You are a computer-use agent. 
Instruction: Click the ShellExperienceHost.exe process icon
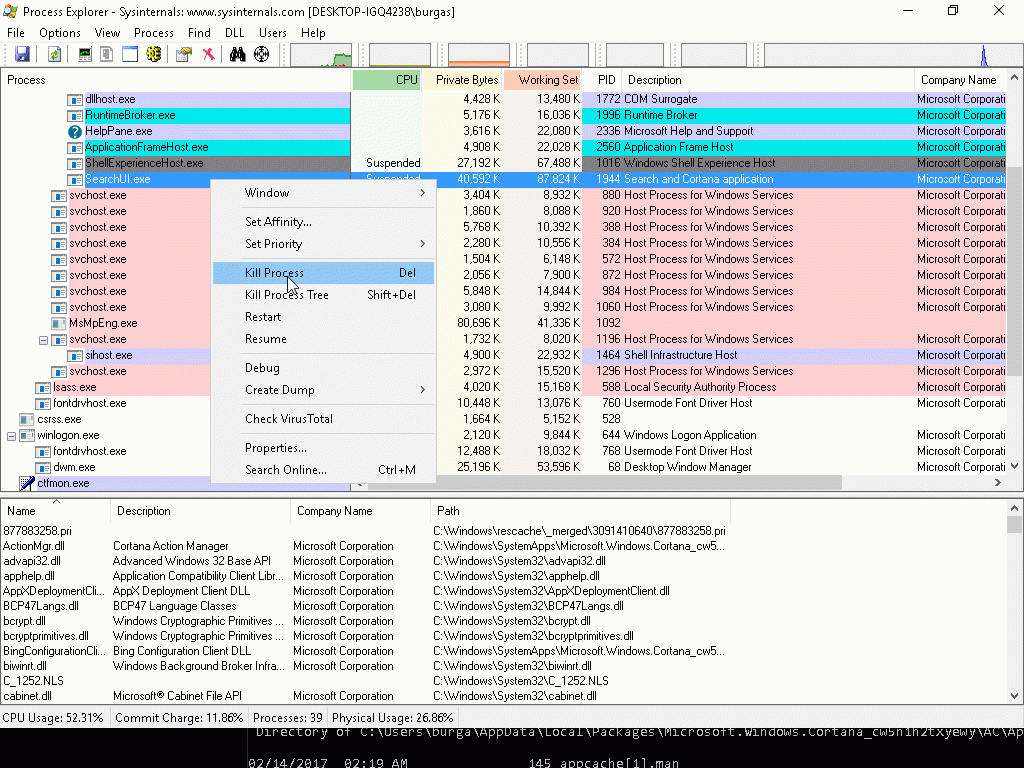[74, 163]
